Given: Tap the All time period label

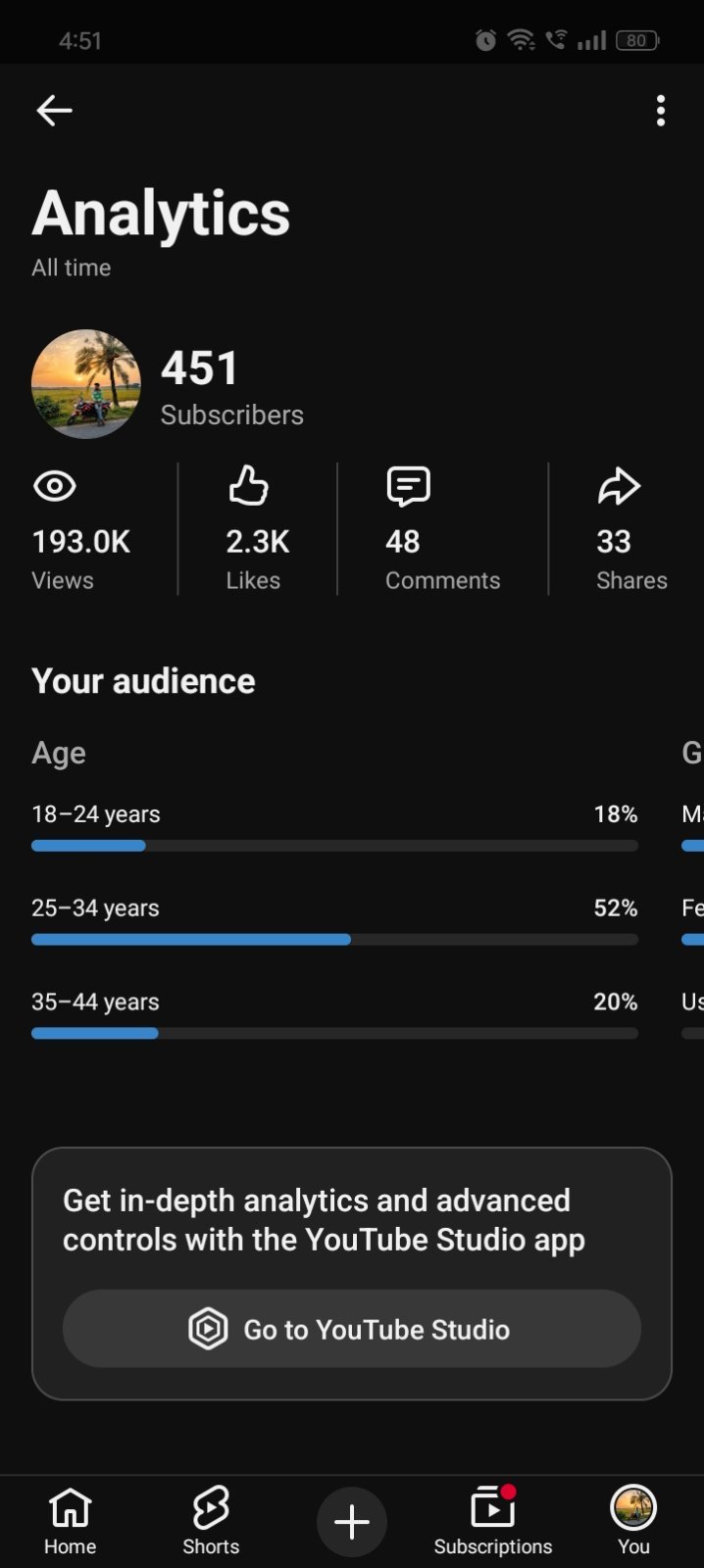Looking at the screenshot, I should (72, 268).
